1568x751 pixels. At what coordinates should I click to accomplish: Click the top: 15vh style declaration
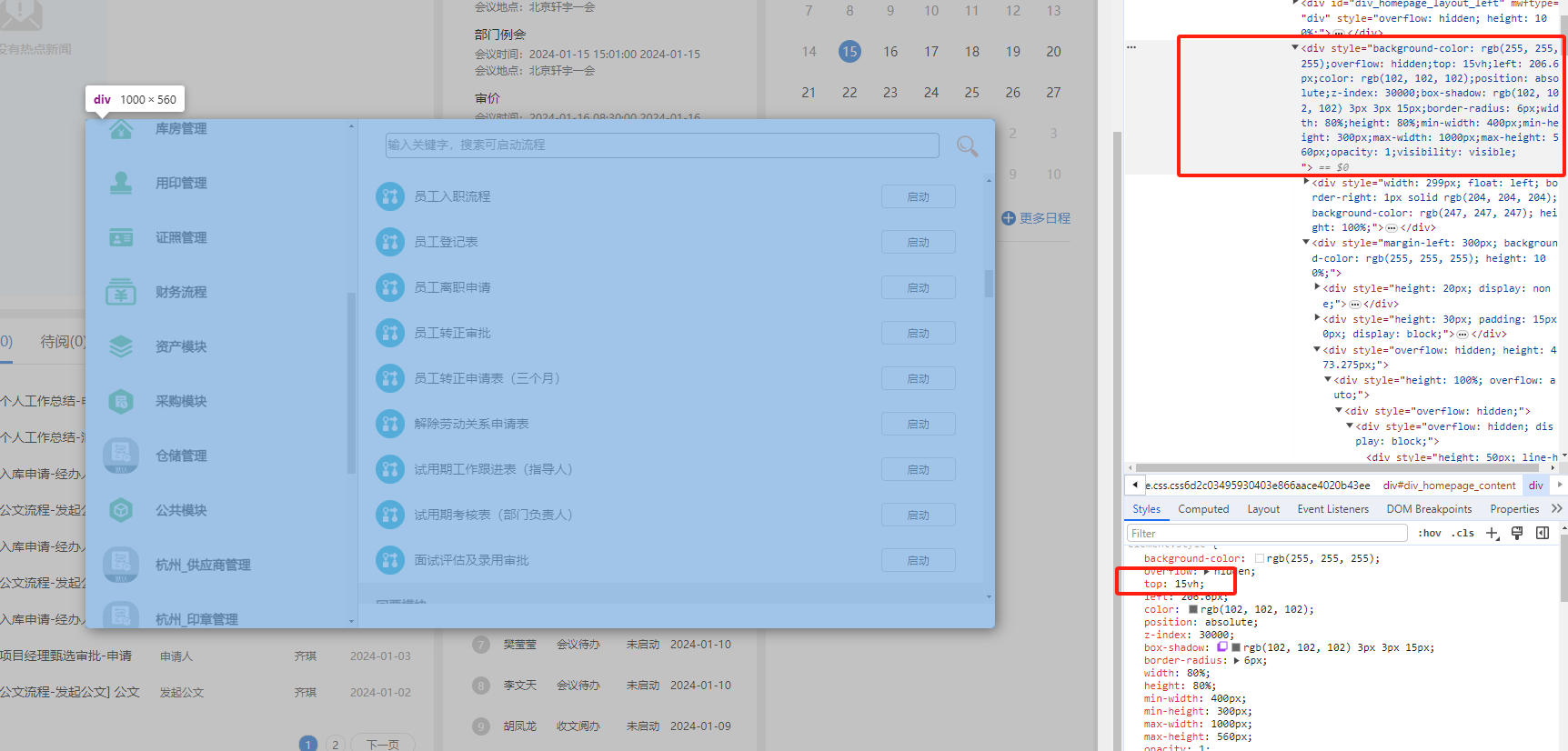point(1173,584)
